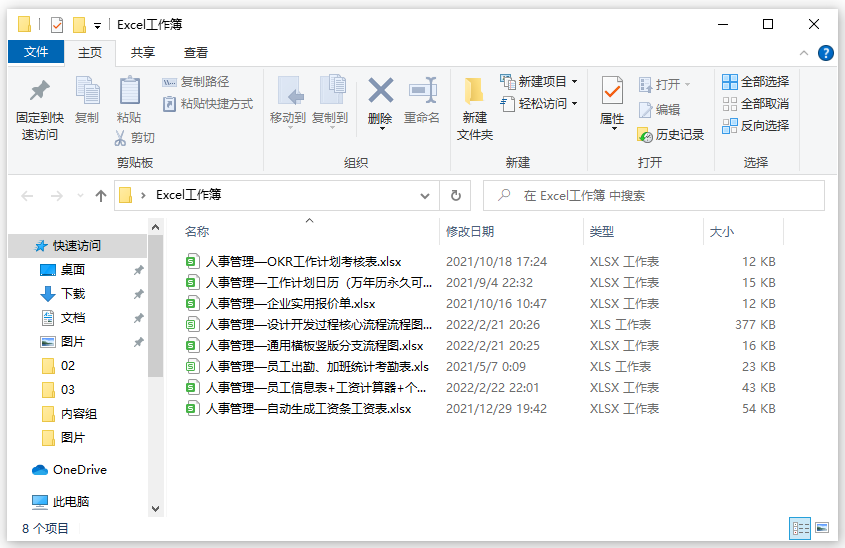
Task: Expand the address bar history dropdown
Action: tap(425, 196)
